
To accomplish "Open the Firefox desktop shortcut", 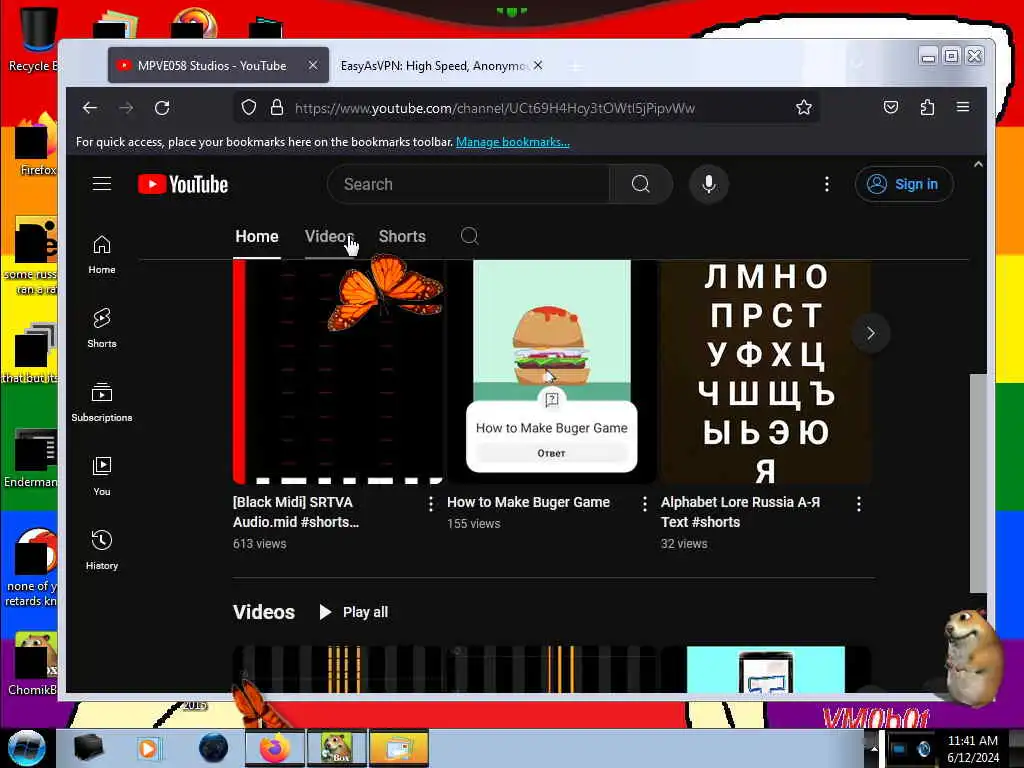I will point(36,145).
